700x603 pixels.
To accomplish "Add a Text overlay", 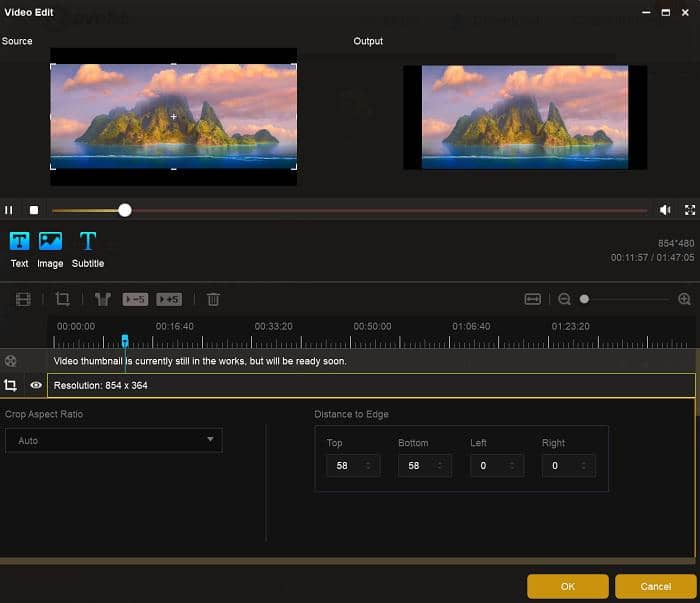I will click(x=20, y=250).
